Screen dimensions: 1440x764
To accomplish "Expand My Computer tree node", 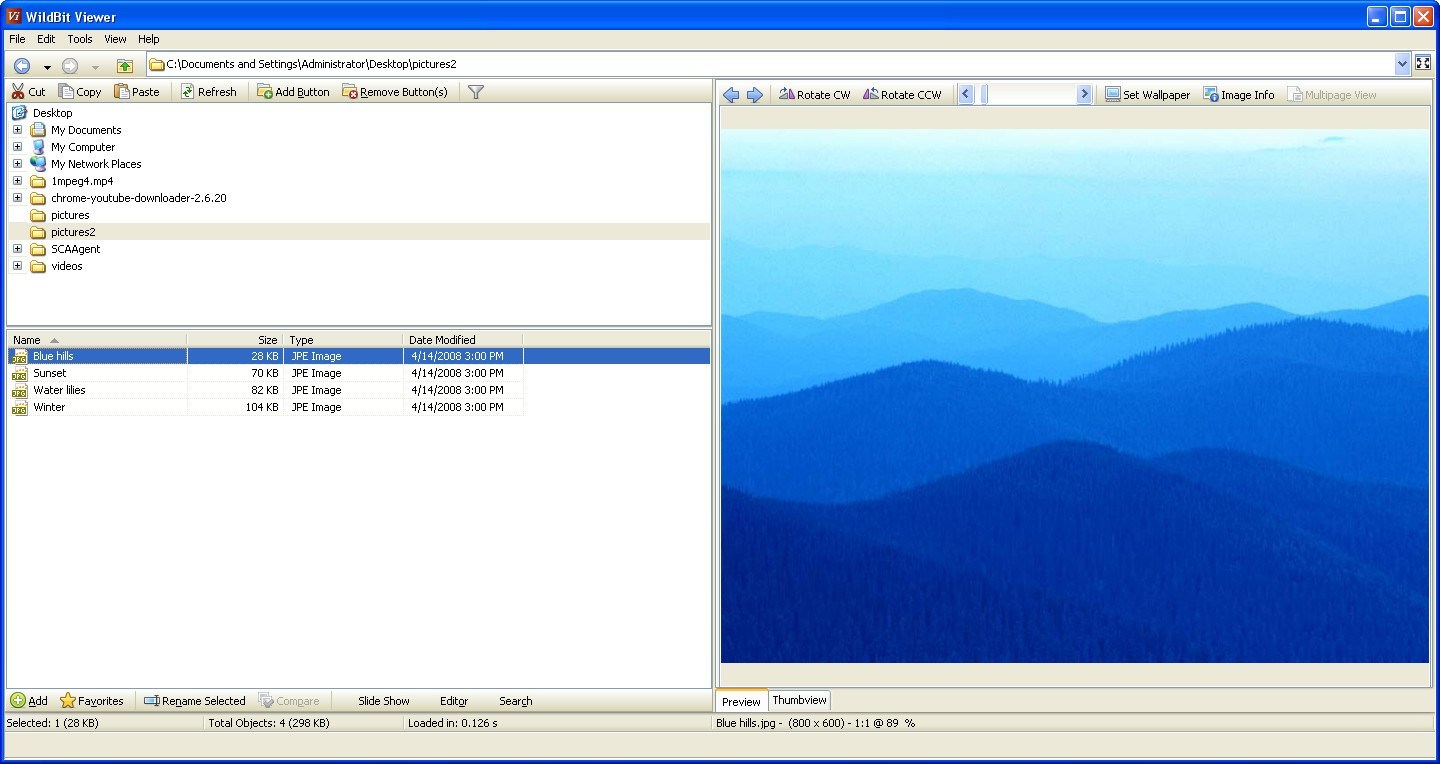I will click(17, 147).
